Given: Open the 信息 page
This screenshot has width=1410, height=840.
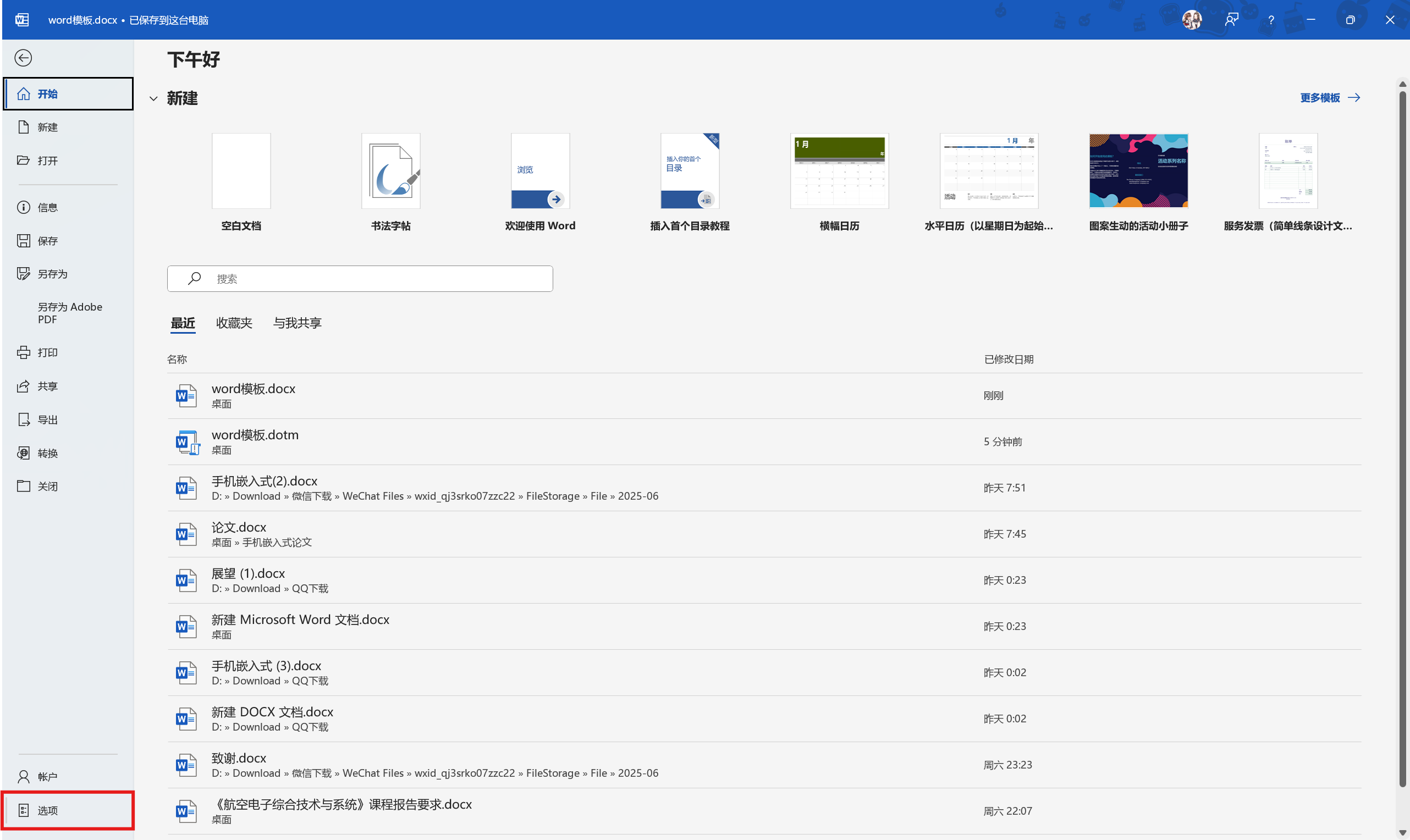Looking at the screenshot, I should [68, 208].
